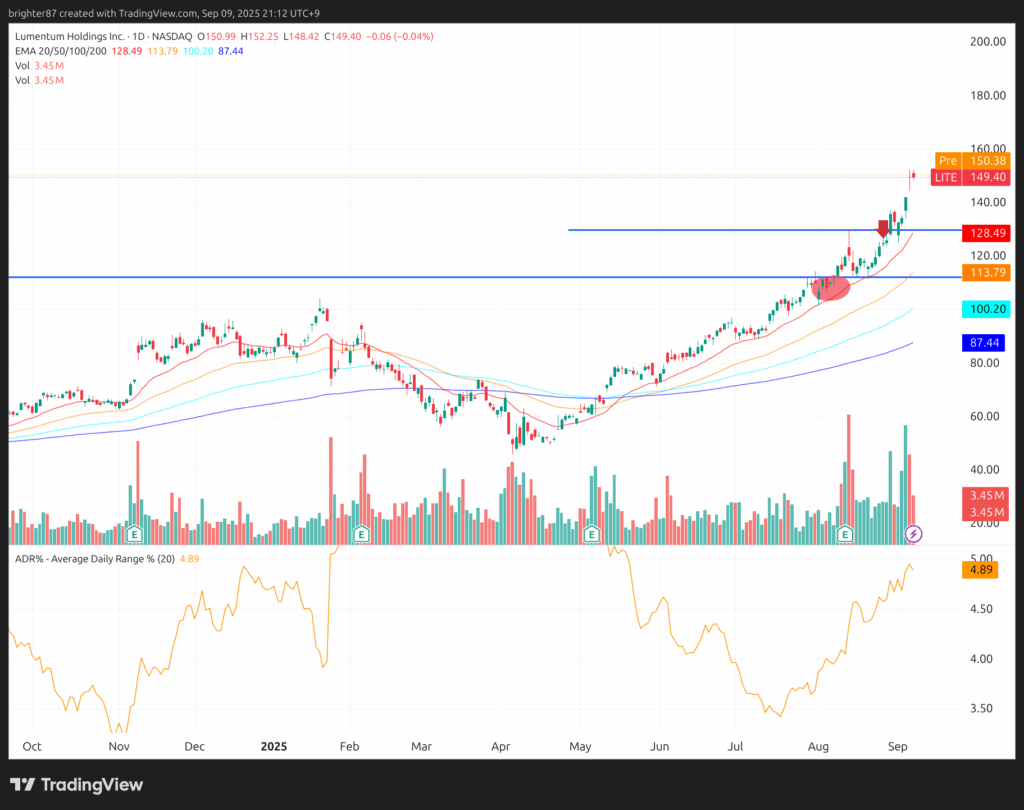Click the red LITE 149.40 price label
1024x810 pixels.
click(x=970, y=177)
